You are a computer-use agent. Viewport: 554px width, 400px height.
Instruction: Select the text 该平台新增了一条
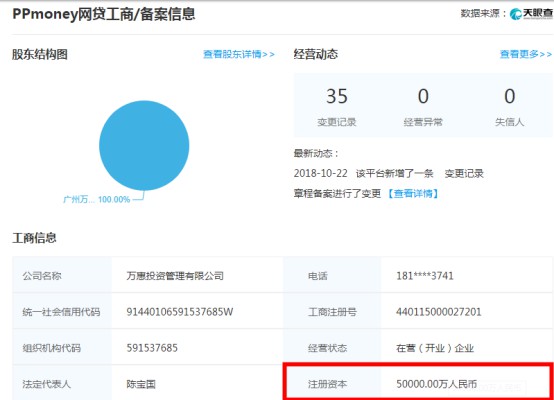[395, 173]
